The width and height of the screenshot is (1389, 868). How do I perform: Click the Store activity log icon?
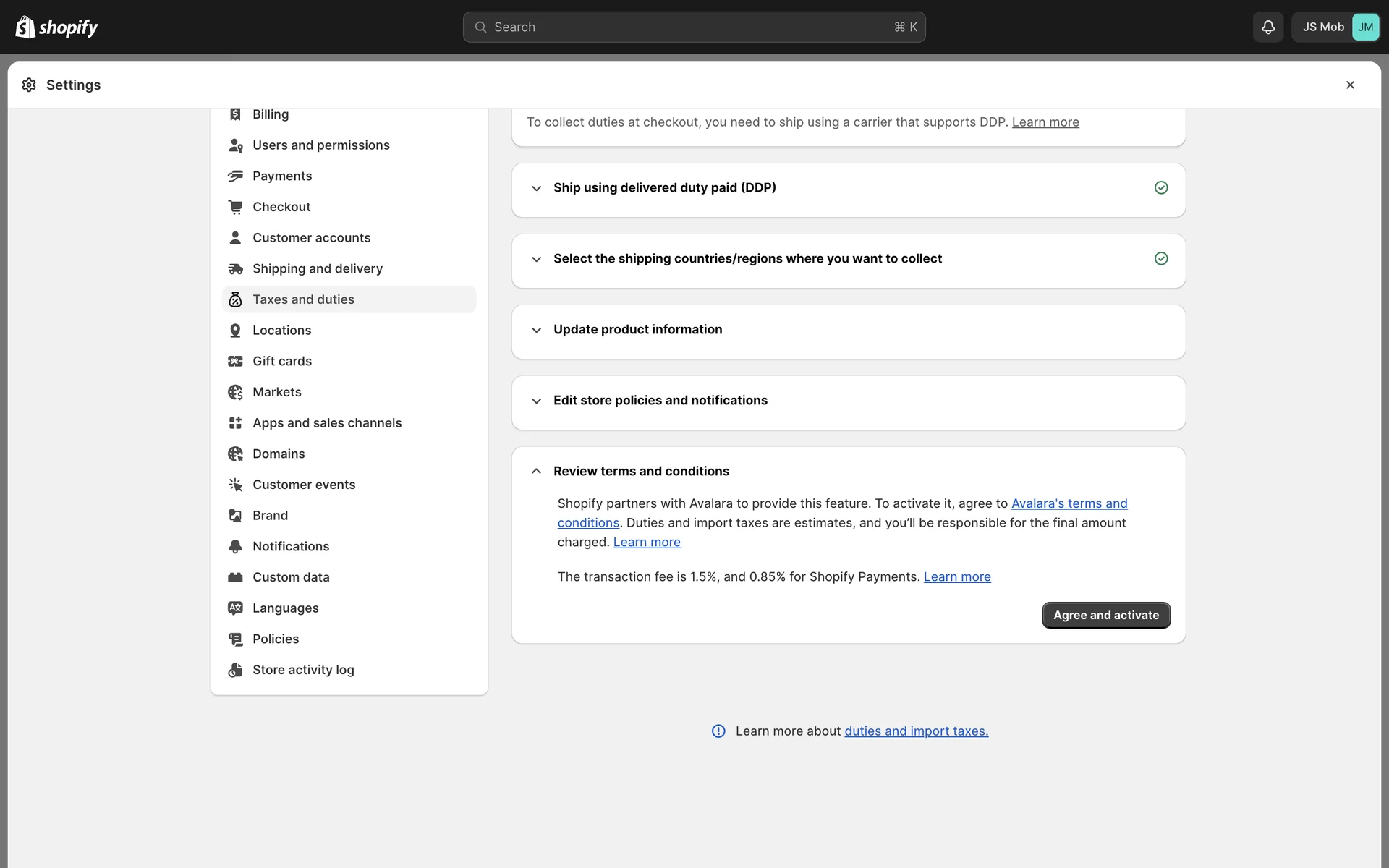pyautogui.click(x=235, y=670)
